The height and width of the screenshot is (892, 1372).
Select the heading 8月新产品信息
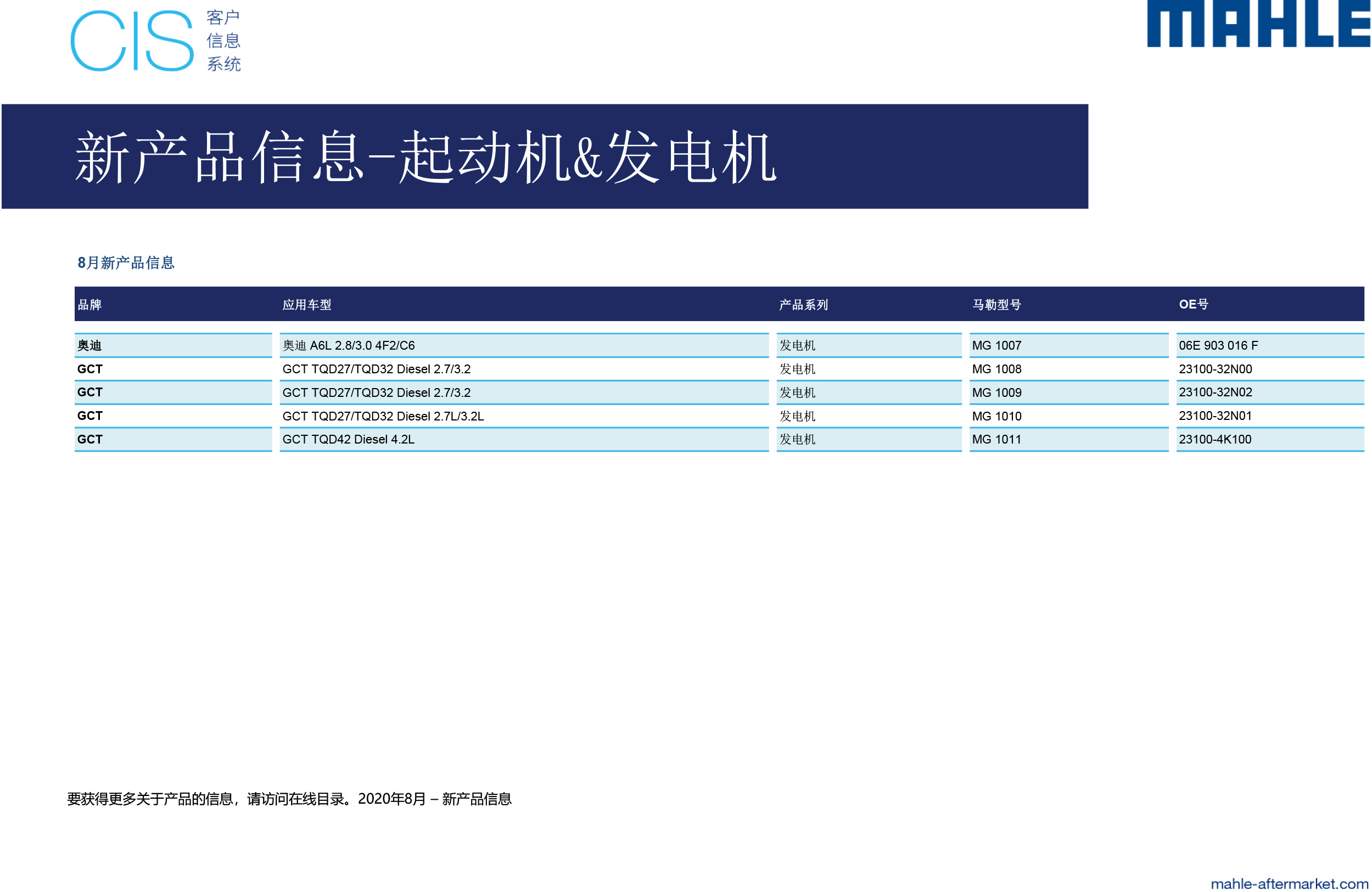tap(126, 263)
